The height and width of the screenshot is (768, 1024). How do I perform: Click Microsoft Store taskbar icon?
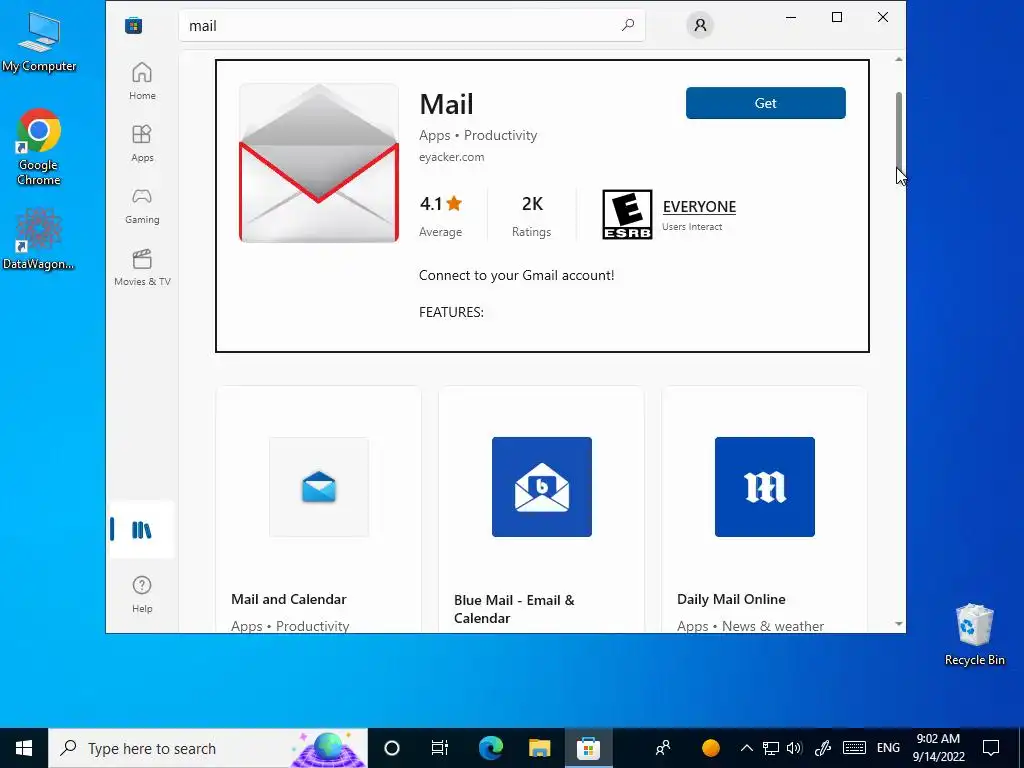(588, 748)
